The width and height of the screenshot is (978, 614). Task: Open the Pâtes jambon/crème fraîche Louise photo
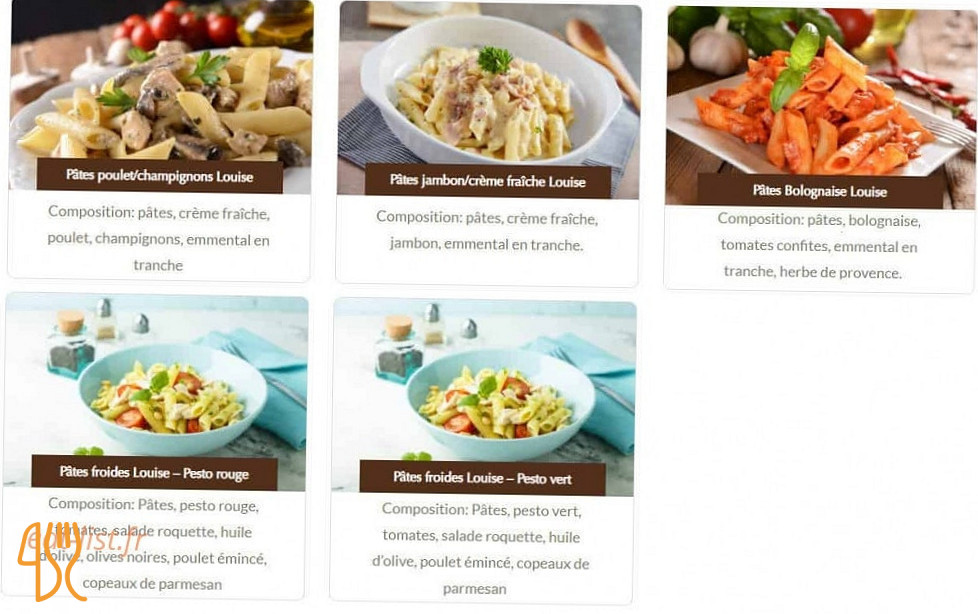click(x=490, y=98)
